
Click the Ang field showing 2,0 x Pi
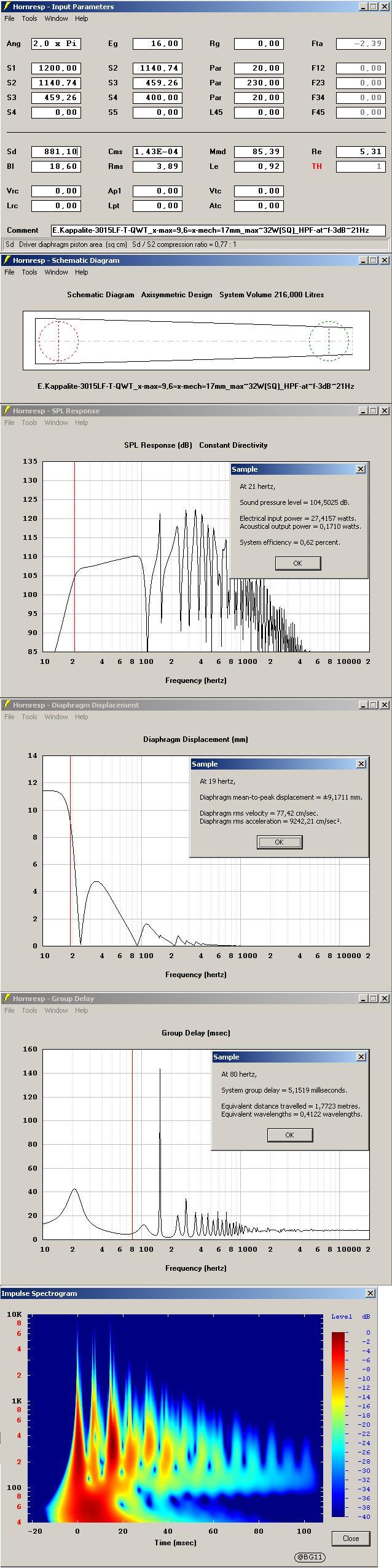click(57, 44)
